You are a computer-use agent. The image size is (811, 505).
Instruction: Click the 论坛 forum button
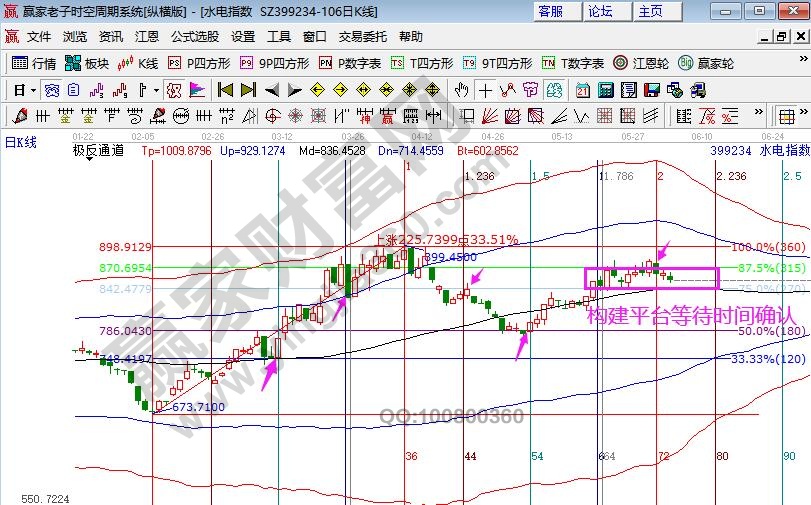pos(600,11)
